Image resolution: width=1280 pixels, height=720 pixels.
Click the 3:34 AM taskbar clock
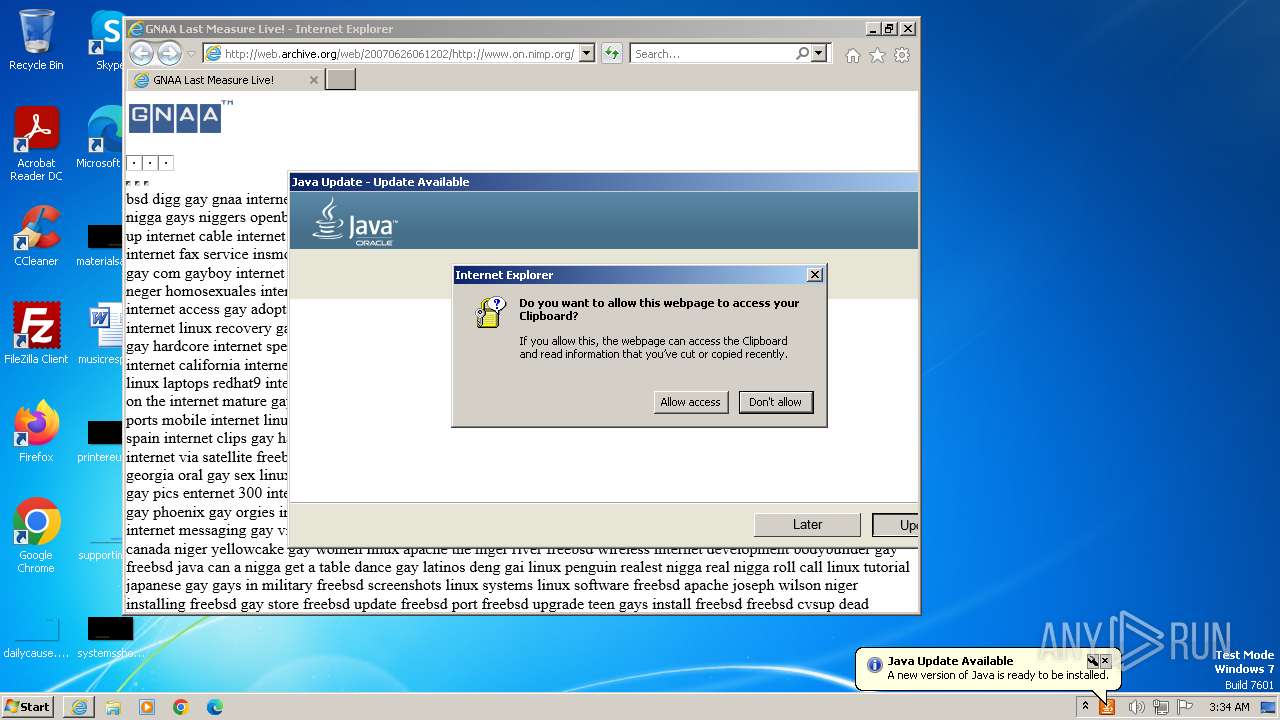click(1229, 707)
